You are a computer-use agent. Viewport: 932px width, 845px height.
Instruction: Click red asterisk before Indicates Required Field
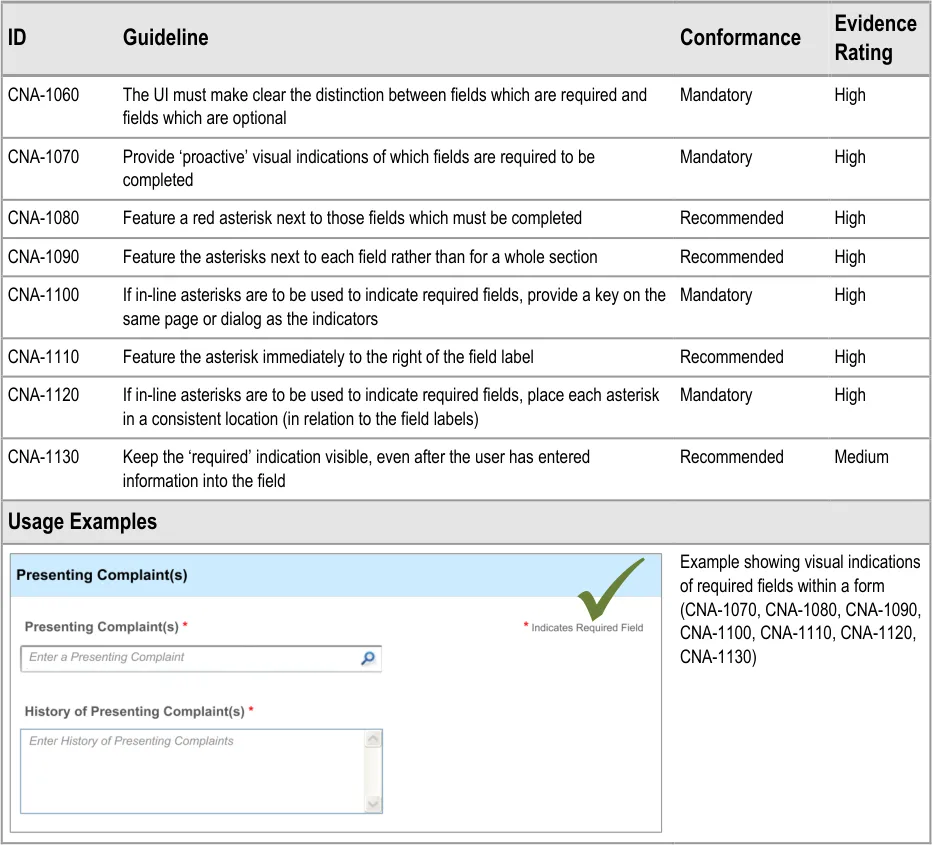526,626
